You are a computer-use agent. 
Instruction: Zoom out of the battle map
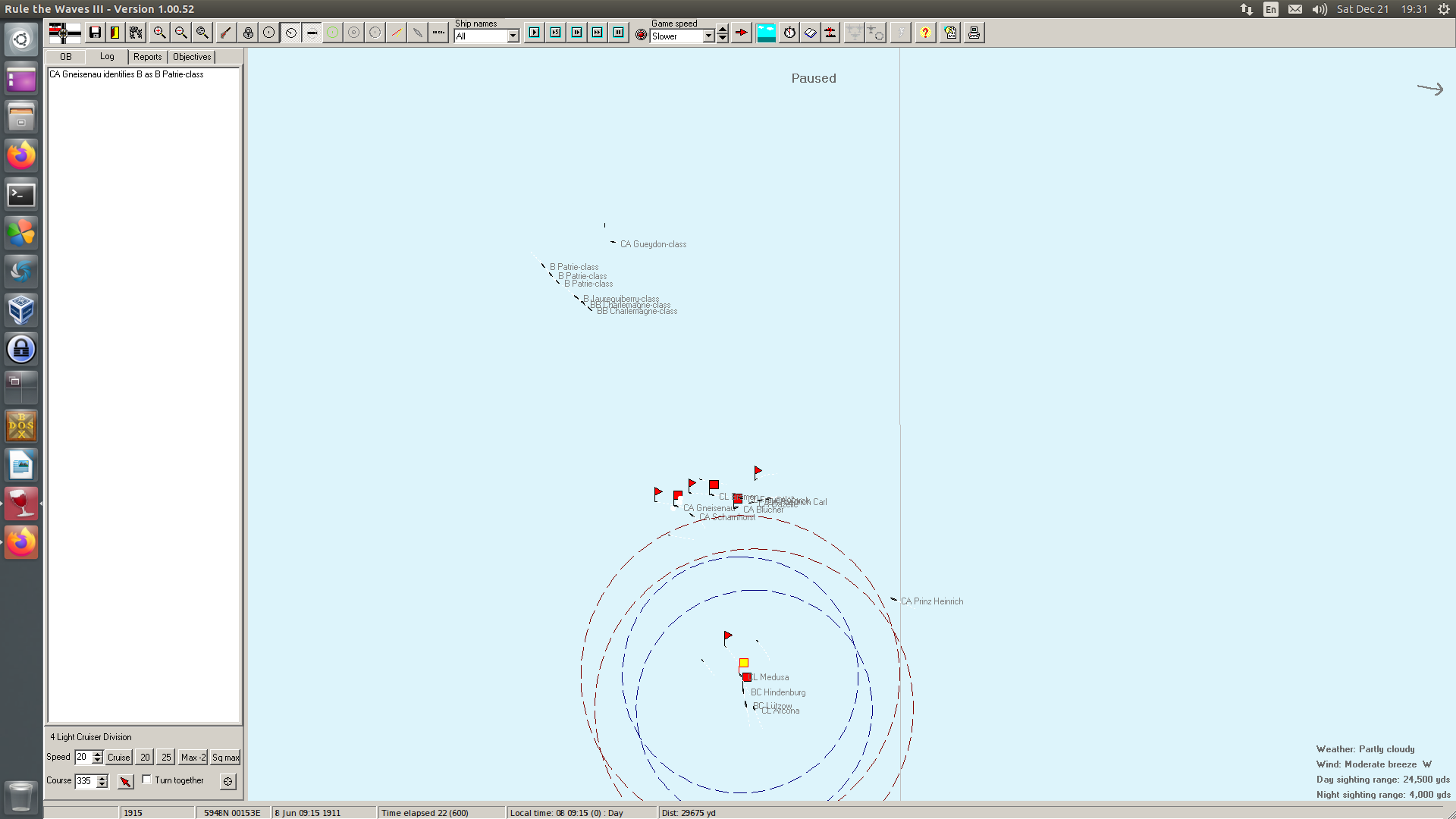[181, 33]
